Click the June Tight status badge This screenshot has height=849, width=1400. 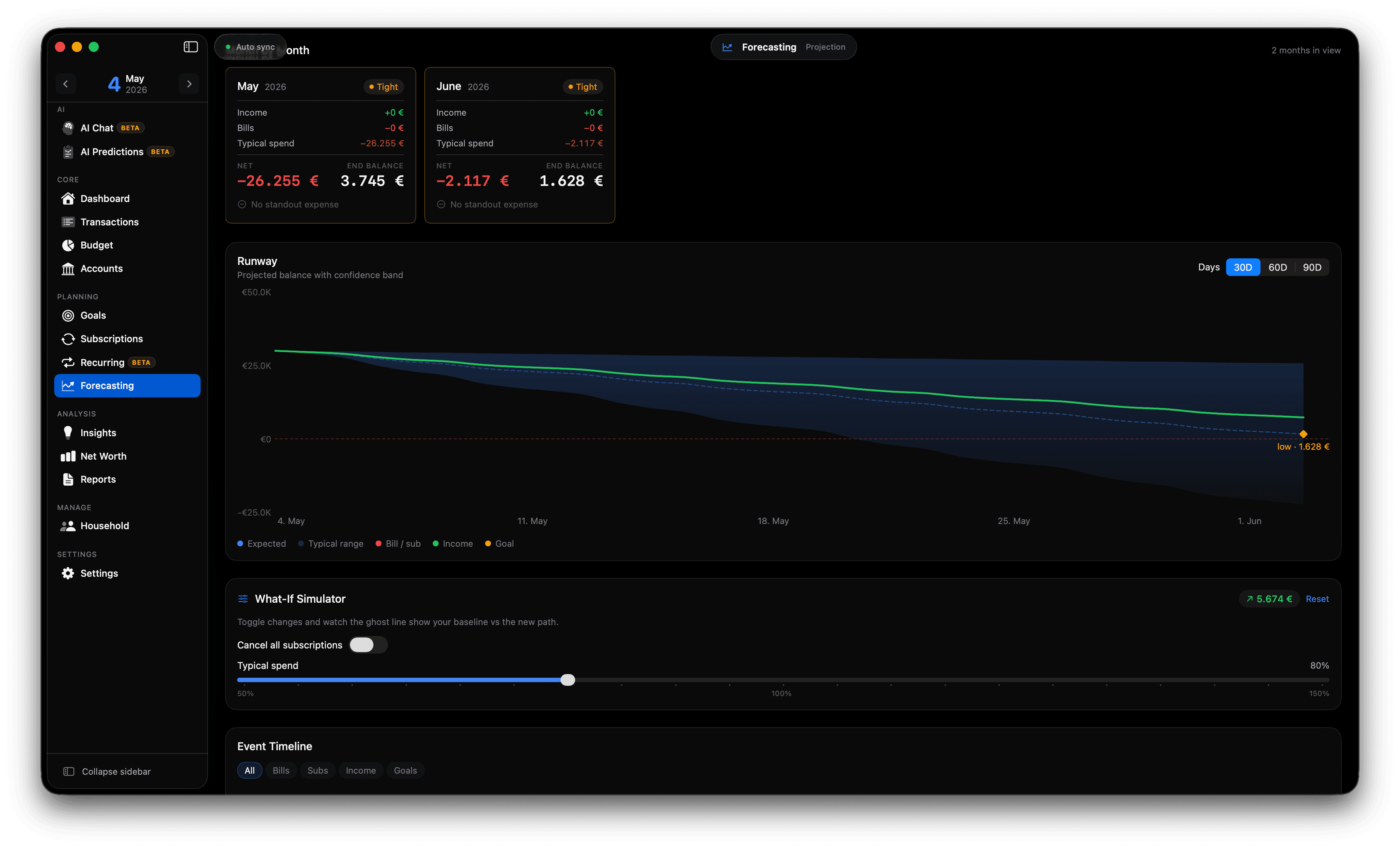coord(583,86)
